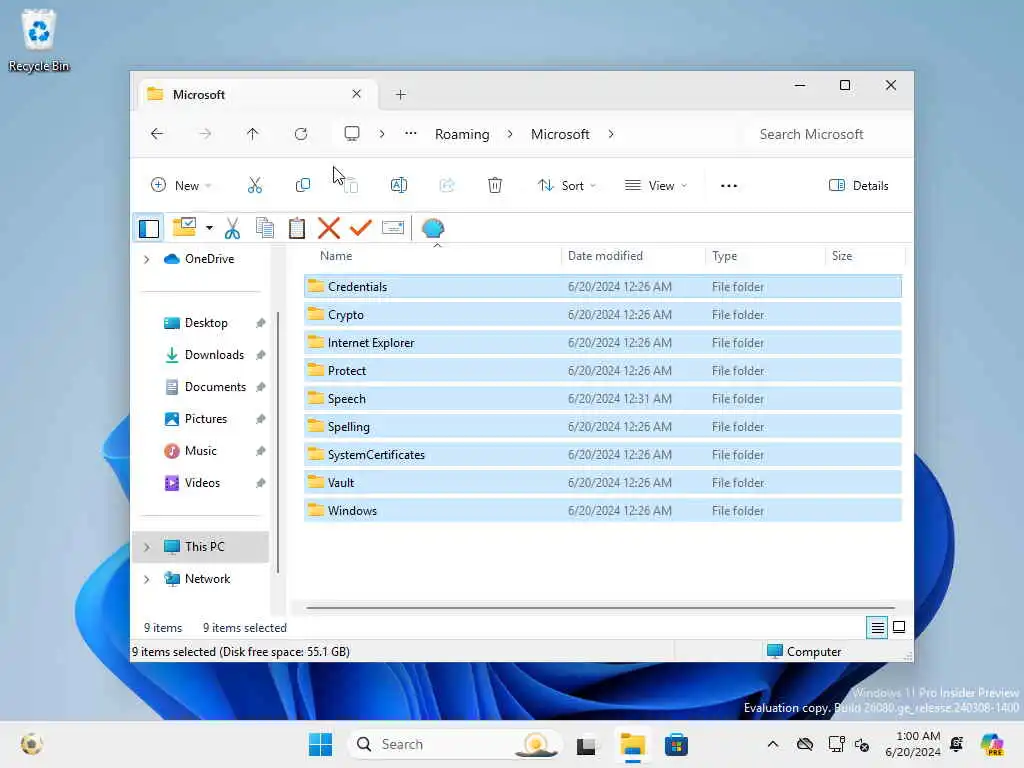Switch to large thumbnails view icon in status bar
This screenshot has height=768, width=1024.
[x=899, y=628]
